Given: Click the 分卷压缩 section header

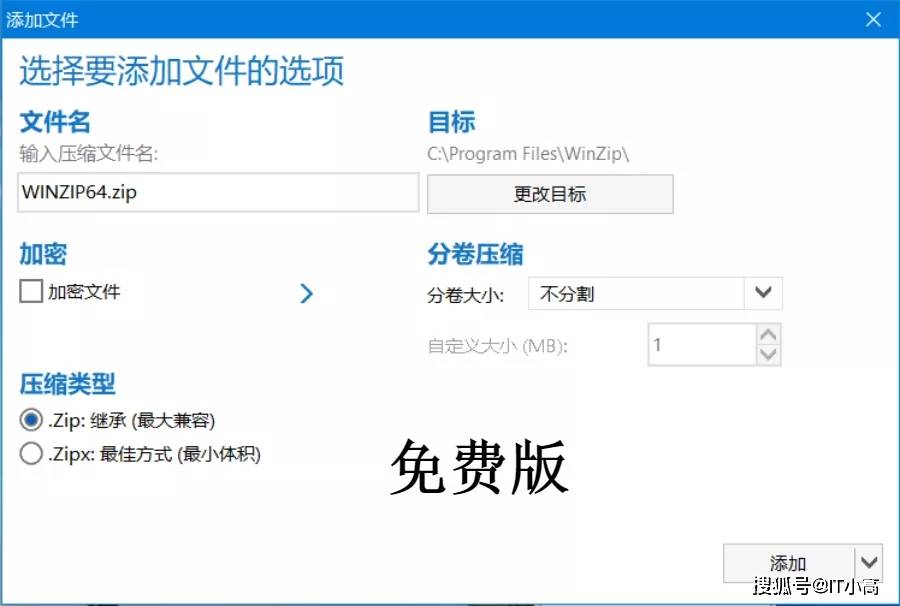Looking at the screenshot, I should coord(477,254).
